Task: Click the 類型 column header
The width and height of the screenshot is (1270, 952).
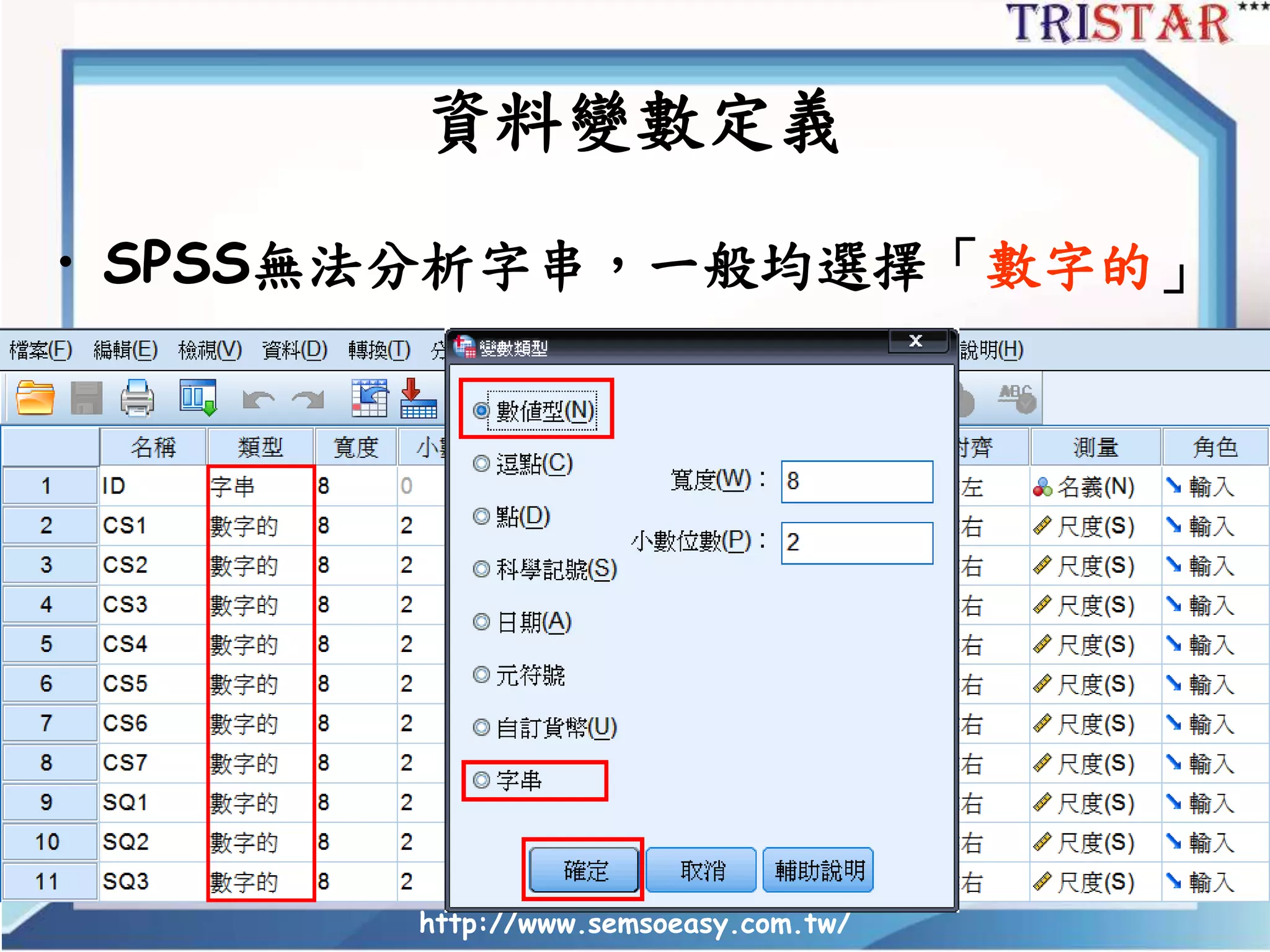Action: 260,447
